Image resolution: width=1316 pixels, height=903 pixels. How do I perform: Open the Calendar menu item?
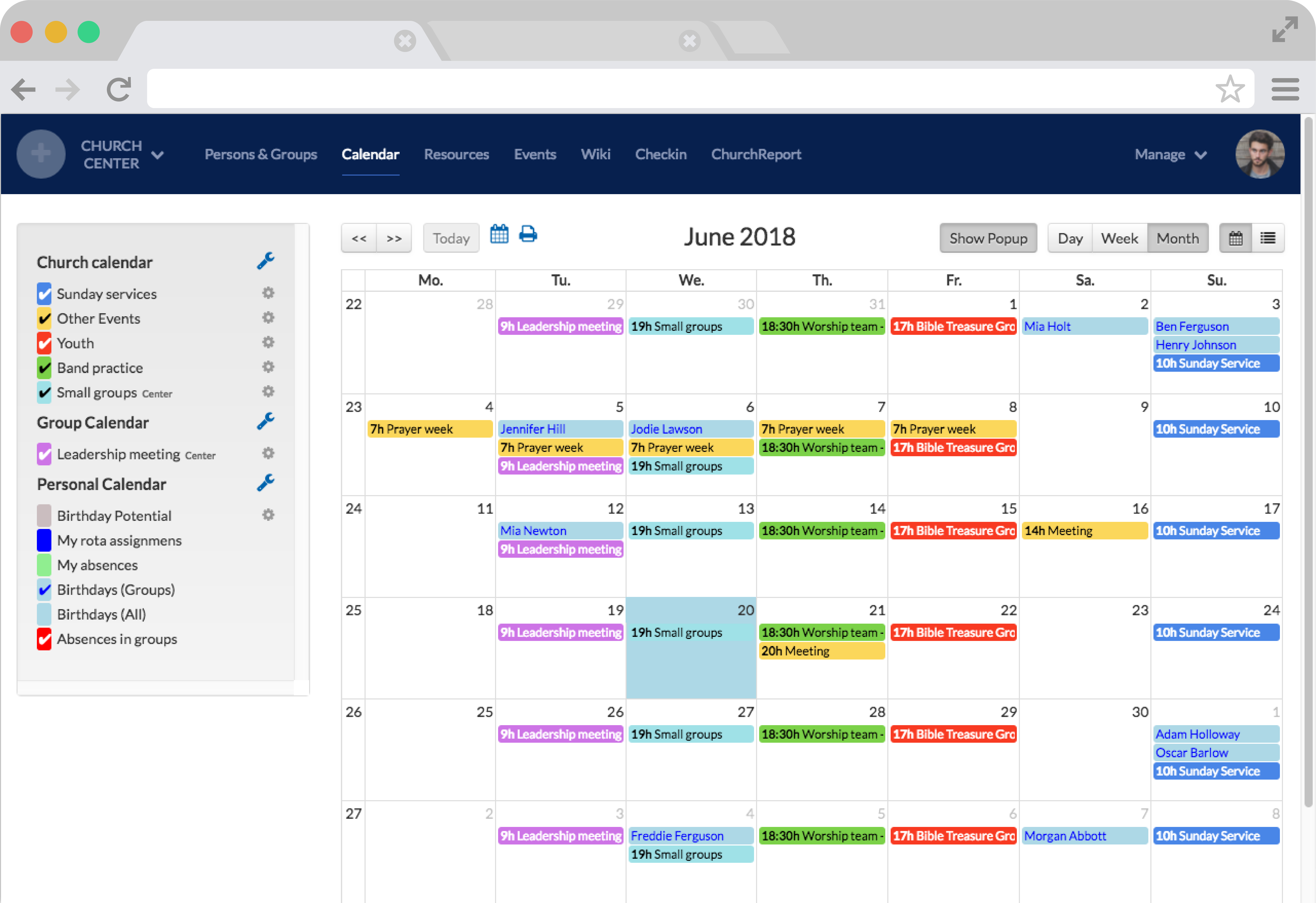coord(370,154)
